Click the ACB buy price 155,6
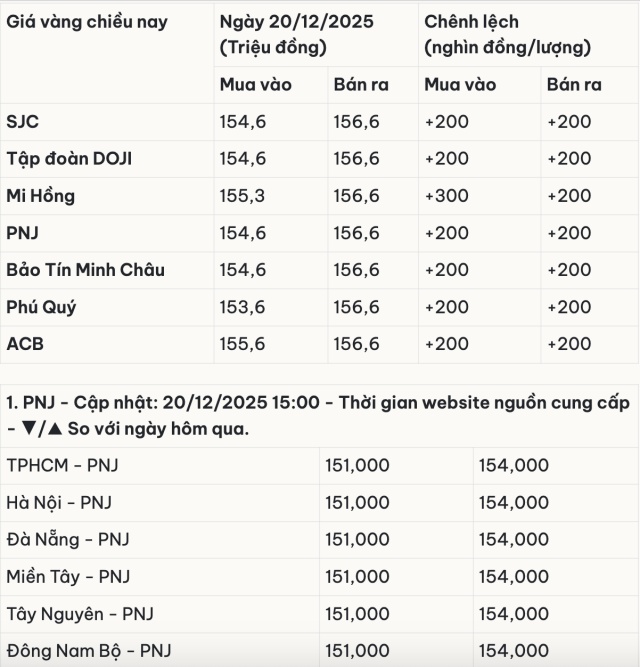Image resolution: width=640 pixels, height=667 pixels. pos(242,344)
